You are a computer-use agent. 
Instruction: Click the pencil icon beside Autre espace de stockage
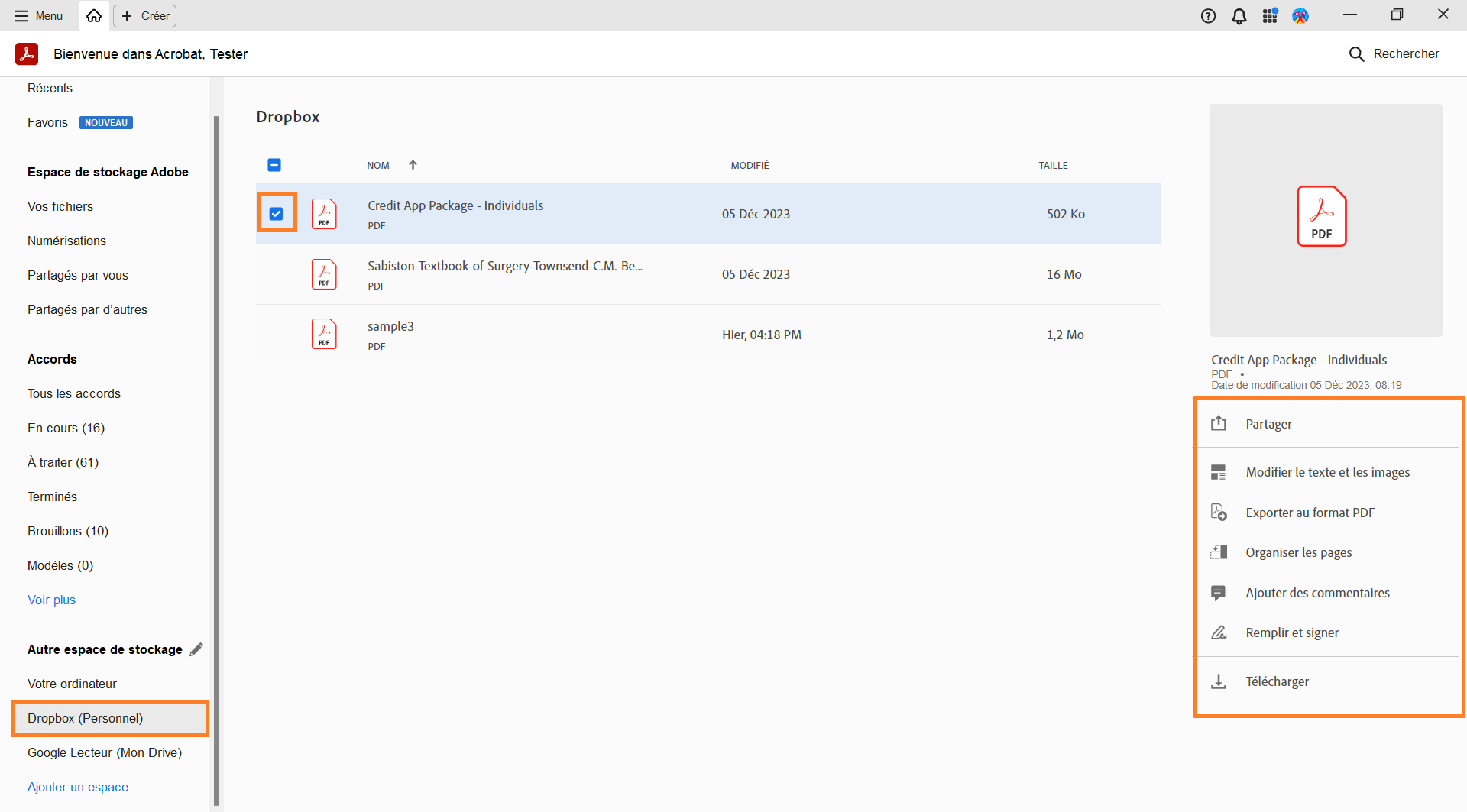(197, 649)
